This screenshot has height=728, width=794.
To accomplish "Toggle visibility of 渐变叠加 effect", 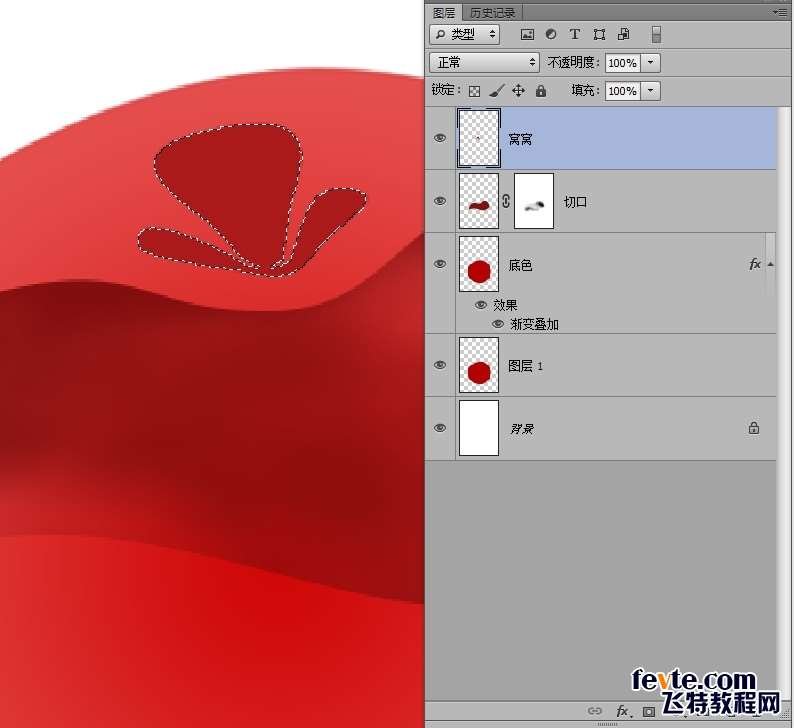I will 497,324.
